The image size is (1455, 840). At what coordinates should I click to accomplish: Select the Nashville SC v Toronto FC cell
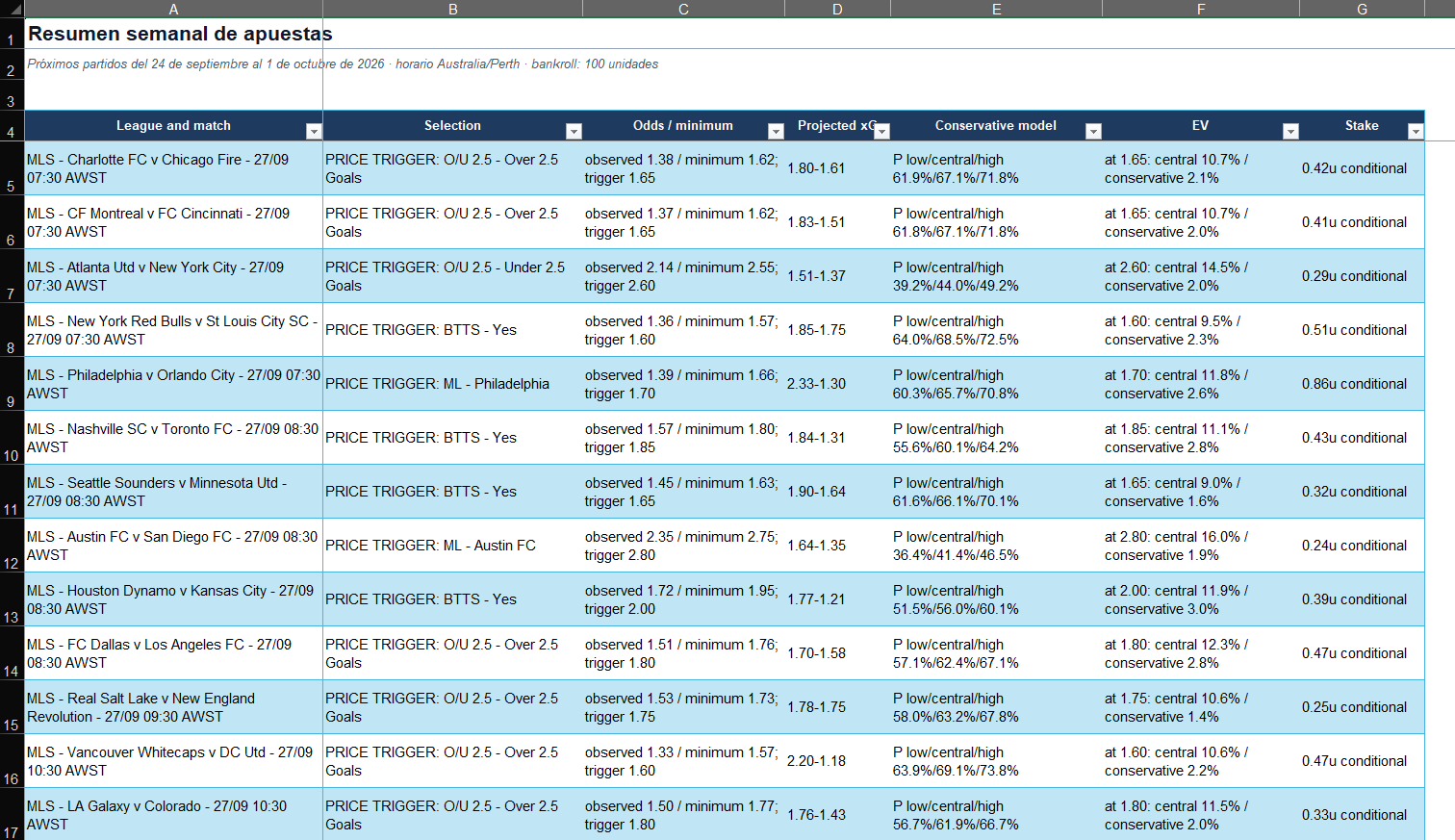[x=174, y=438]
